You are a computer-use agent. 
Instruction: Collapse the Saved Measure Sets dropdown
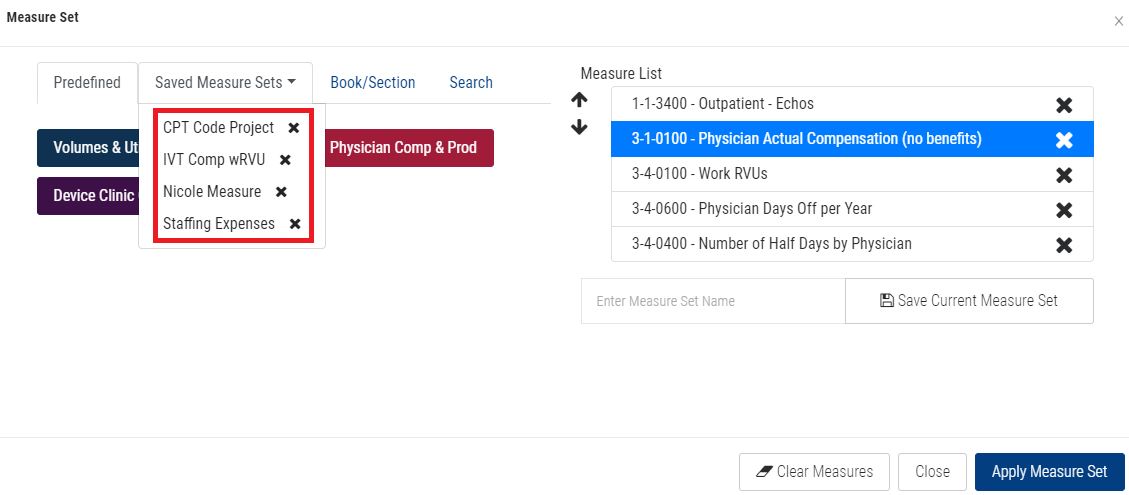[225, 82]
